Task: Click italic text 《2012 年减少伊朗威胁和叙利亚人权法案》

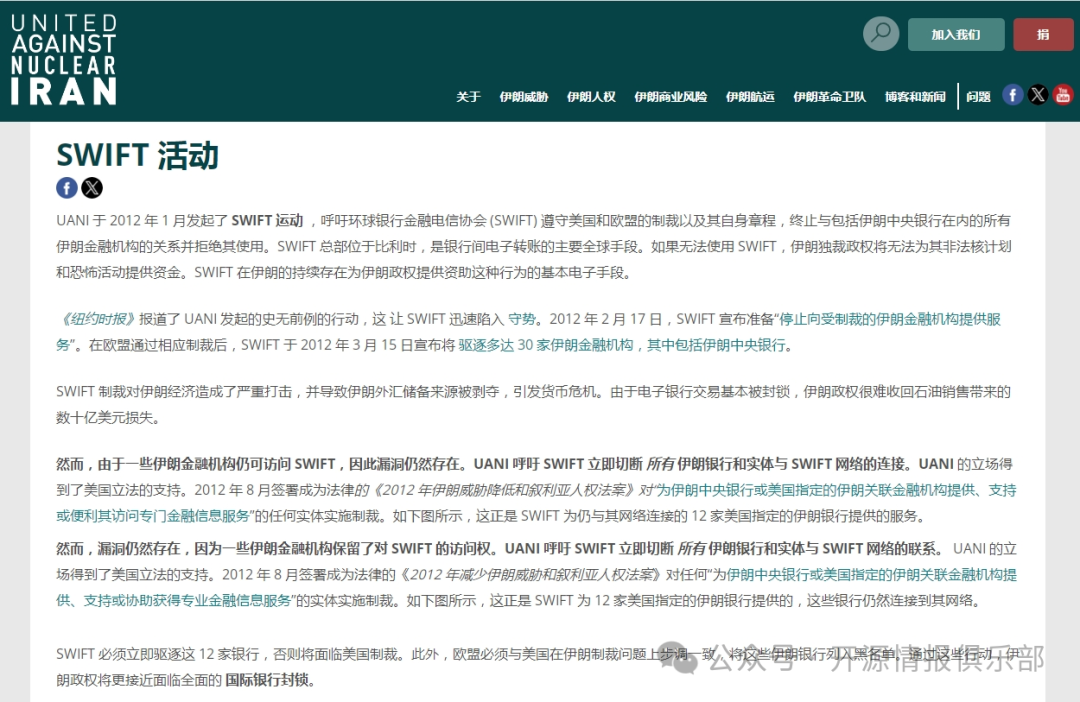Action: pyautogui.click(x=530, y=575)
